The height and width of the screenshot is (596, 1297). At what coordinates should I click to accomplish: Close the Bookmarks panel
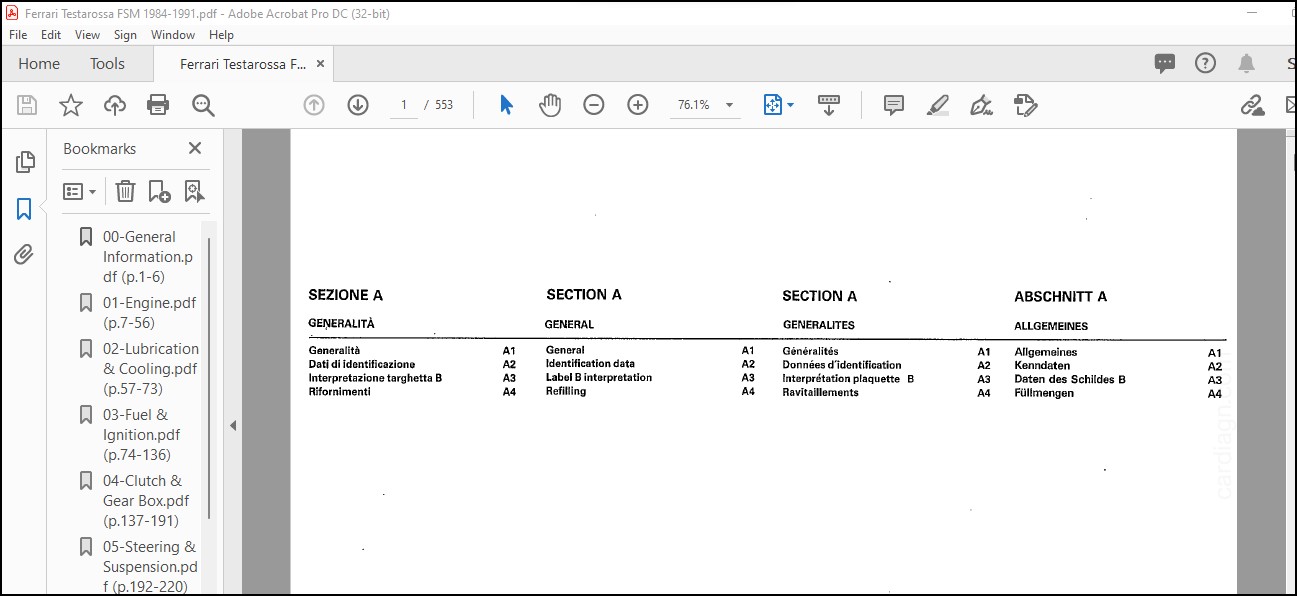click(195, 148)
